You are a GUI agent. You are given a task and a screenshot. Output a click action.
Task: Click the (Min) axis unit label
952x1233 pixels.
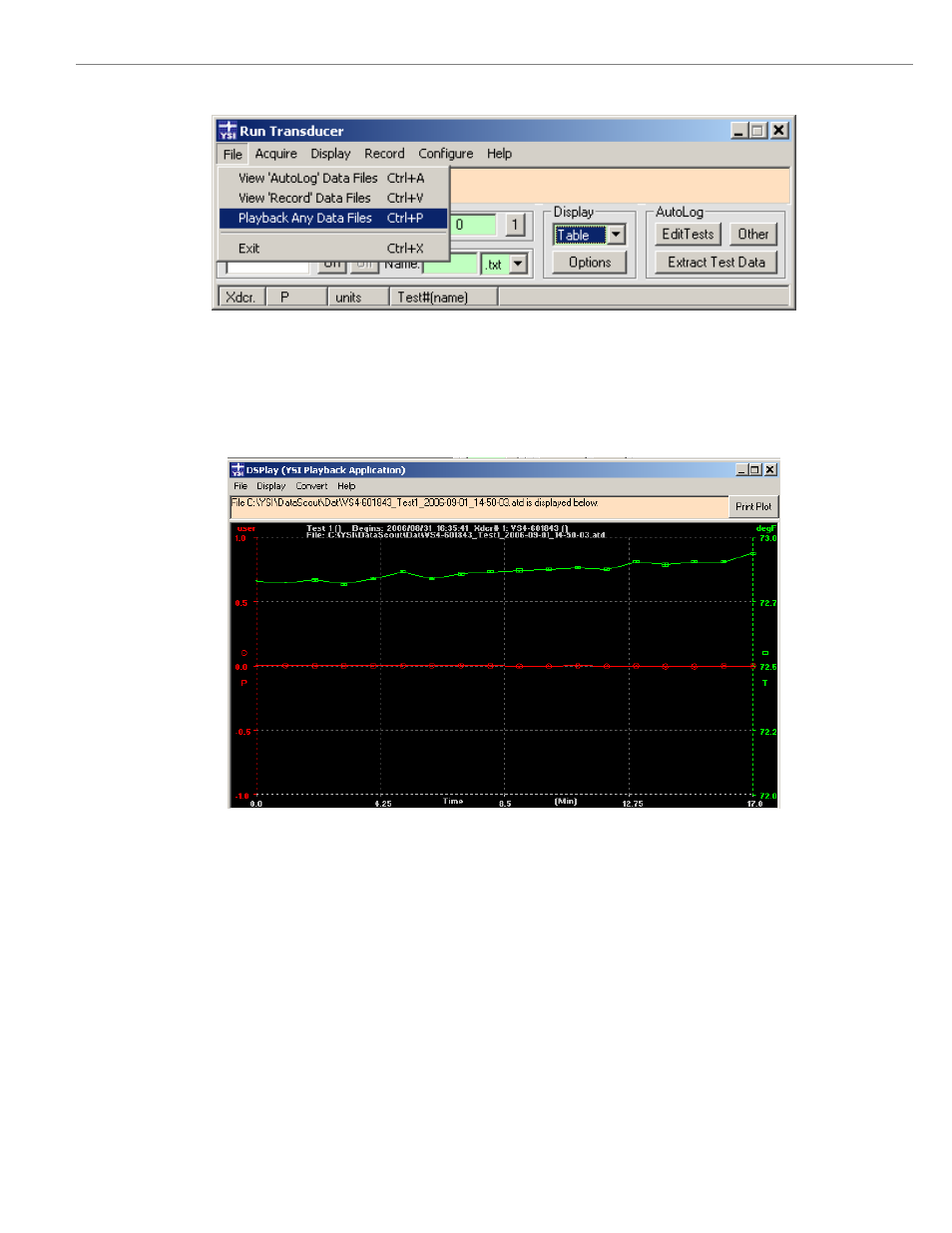click(566, 801)
